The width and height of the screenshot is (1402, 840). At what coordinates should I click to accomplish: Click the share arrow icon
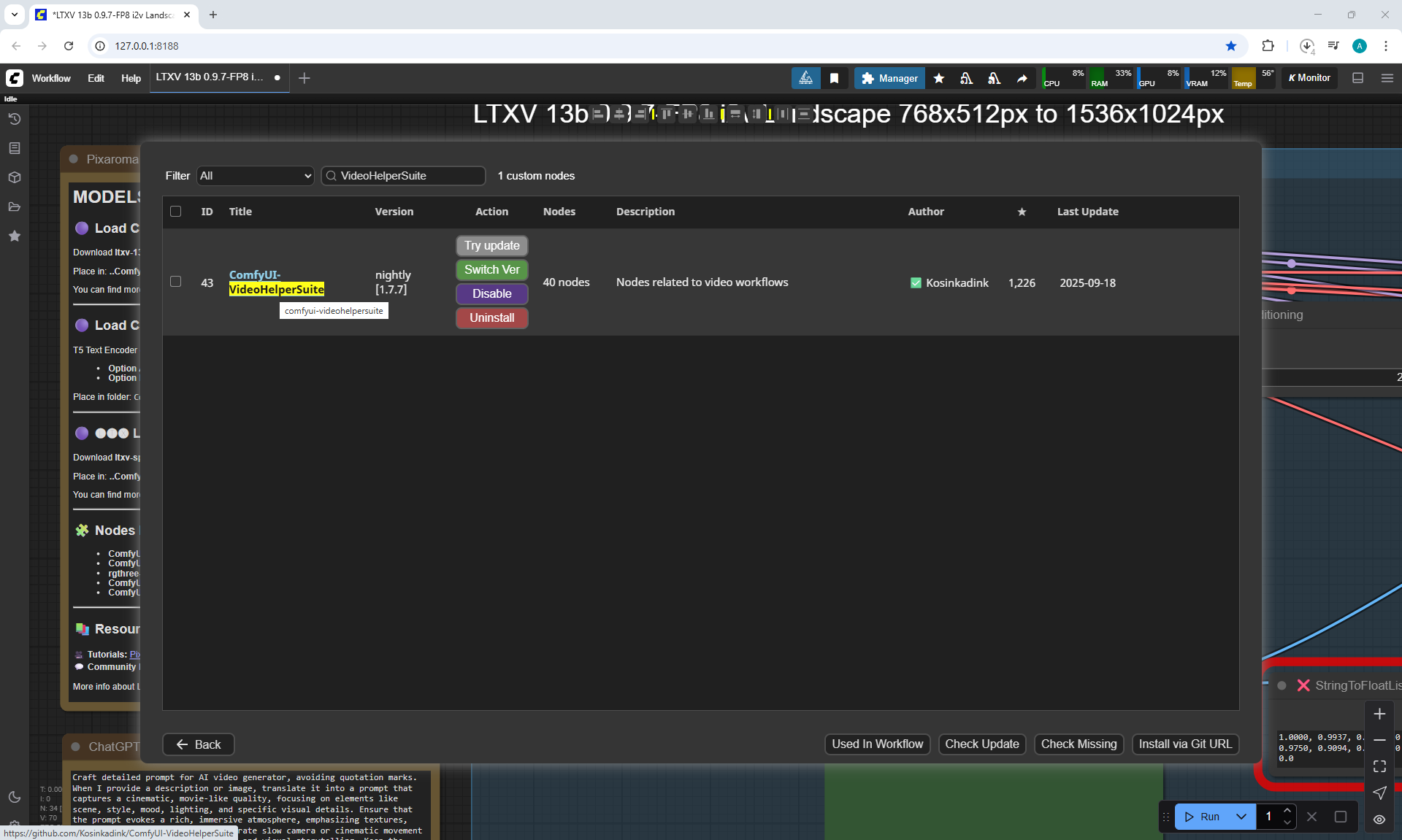1022,78
